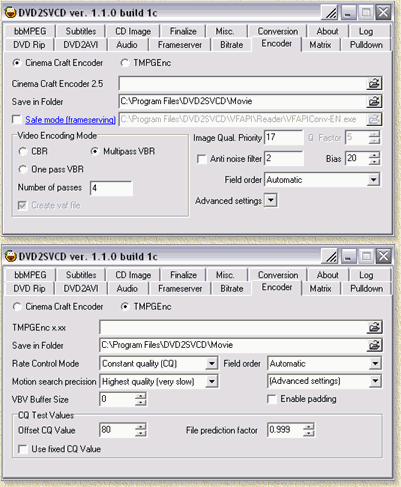Viewport: 401px width, 487px height.
Task: Click the Safe mode (frameserving) link
Action: point(70,119)
